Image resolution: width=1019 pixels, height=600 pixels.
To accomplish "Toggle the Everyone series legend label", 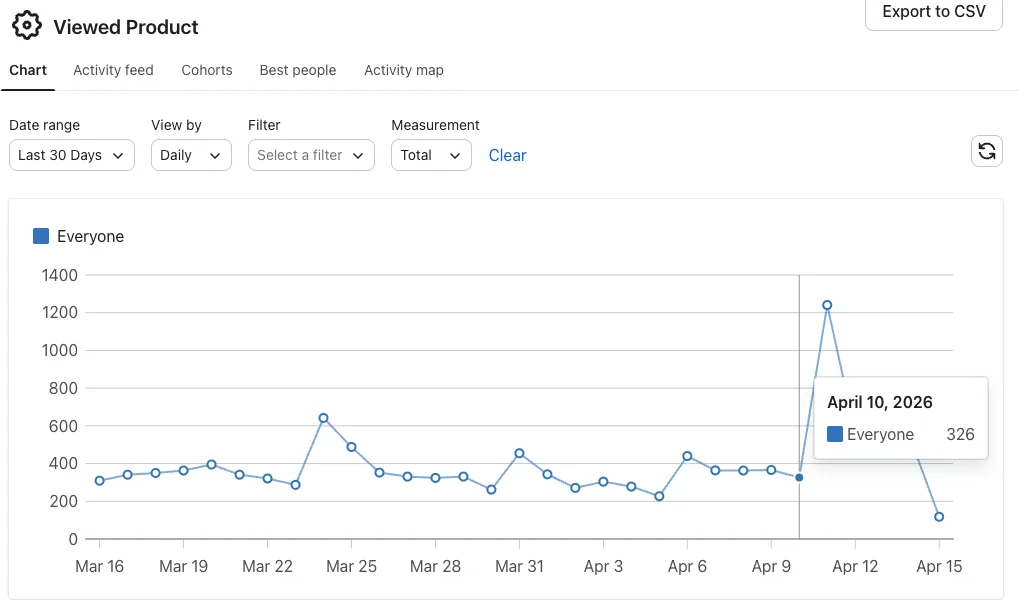I will (90, 236).
